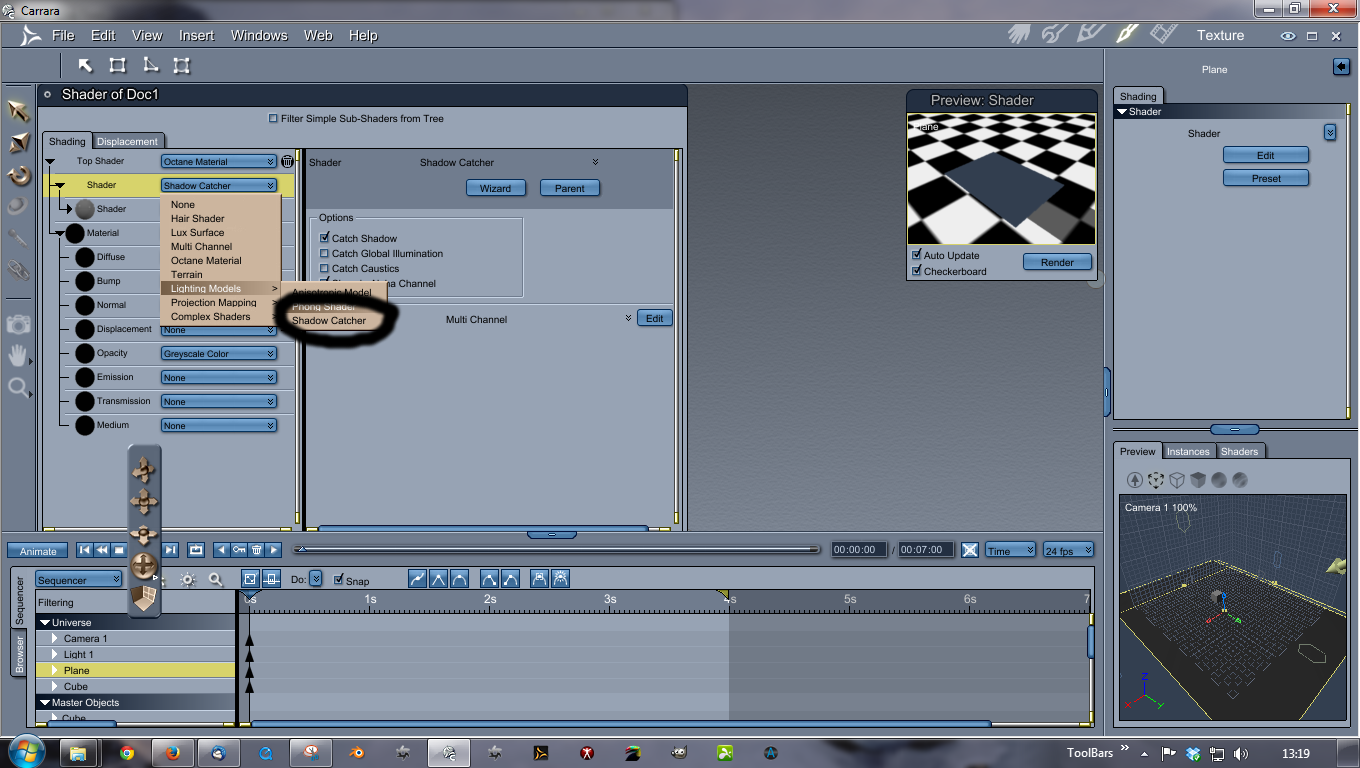The image size is (1360, 768).
Task: Click the volume icon in system tray
Action: (1241, 753)
